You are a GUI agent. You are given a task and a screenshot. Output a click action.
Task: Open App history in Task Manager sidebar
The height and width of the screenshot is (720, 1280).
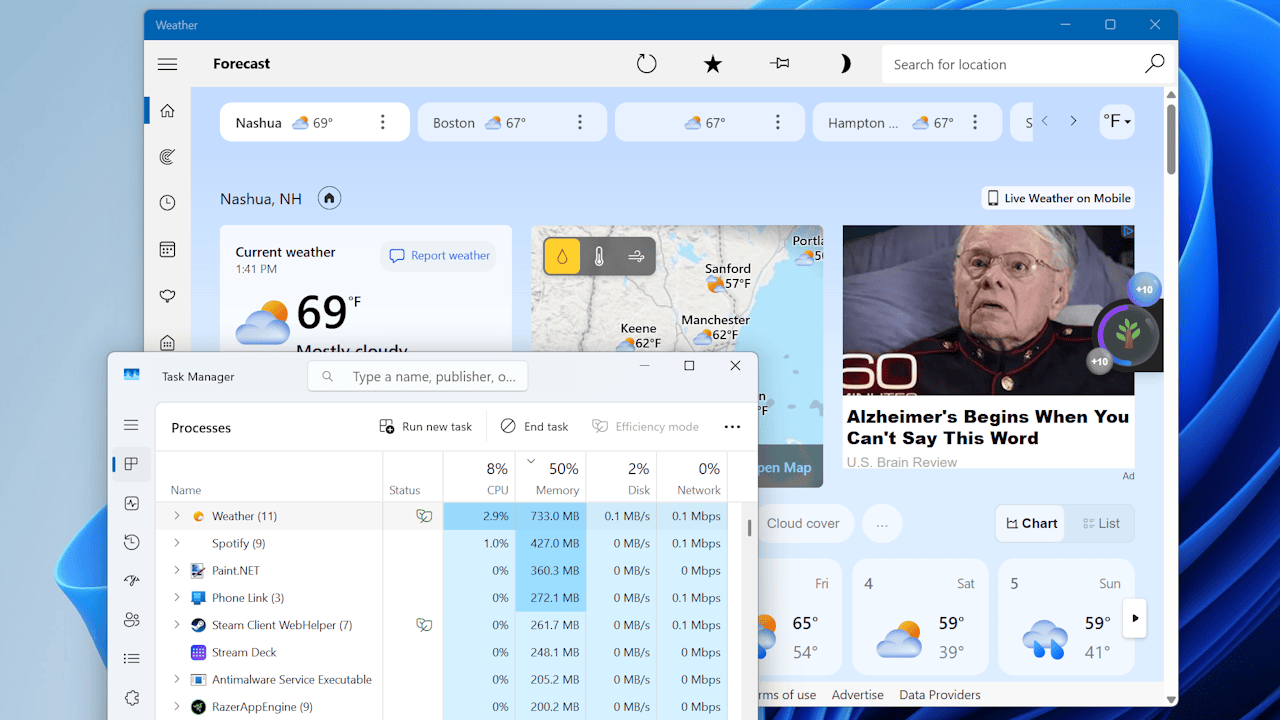coord(132,542)
